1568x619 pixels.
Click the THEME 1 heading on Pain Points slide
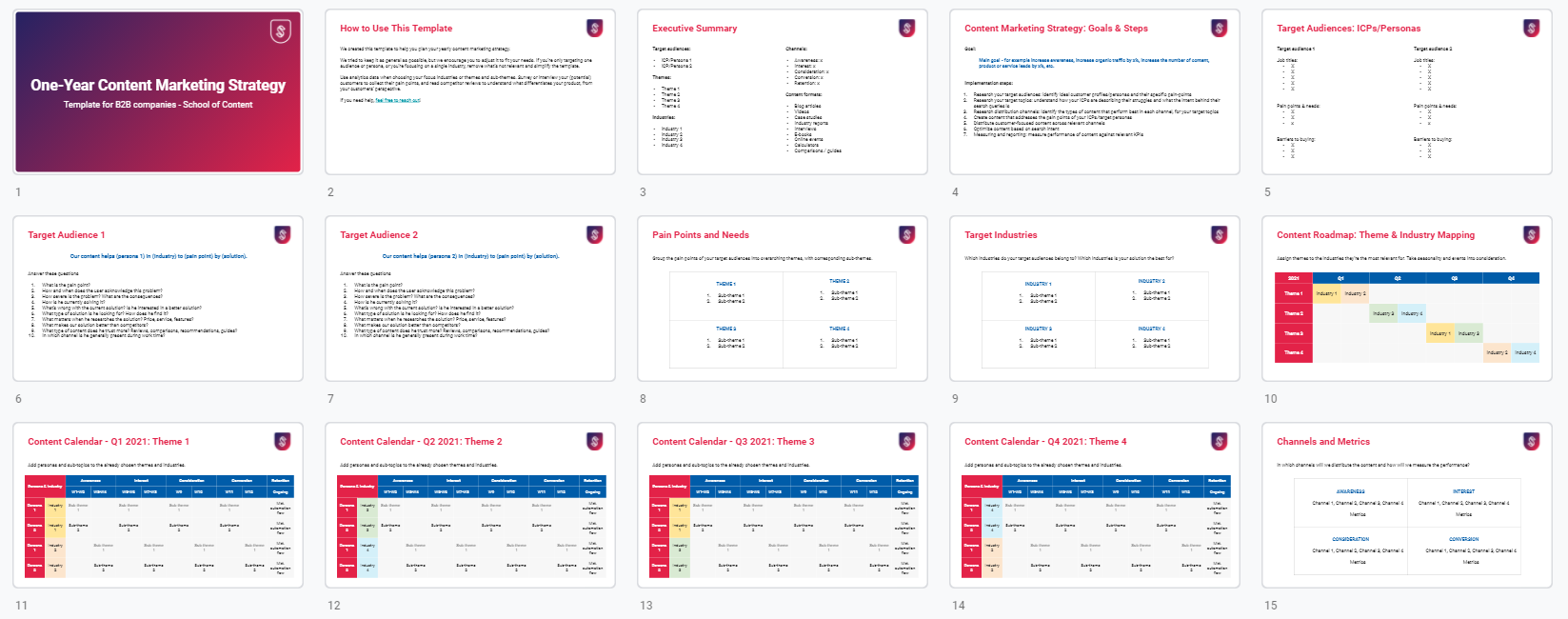pos(725,284)
